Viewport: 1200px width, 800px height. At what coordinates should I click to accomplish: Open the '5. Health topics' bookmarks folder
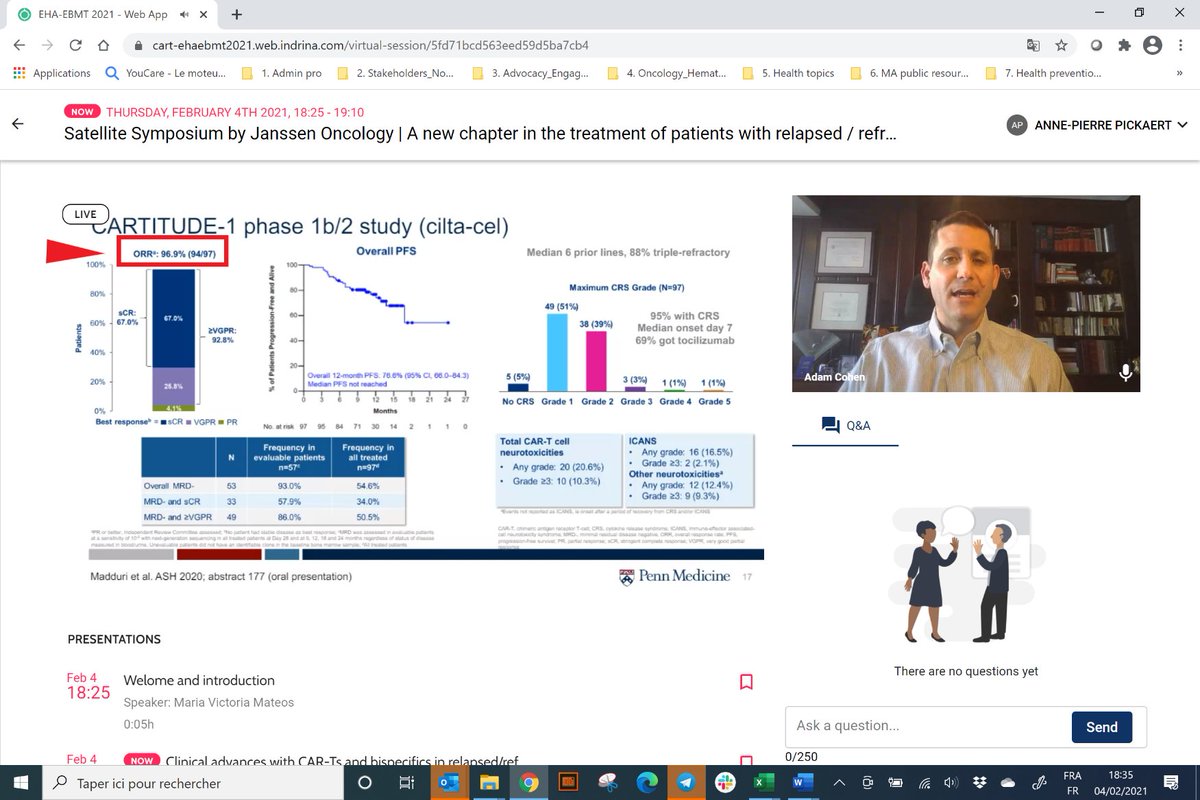[x=787, y=73]
